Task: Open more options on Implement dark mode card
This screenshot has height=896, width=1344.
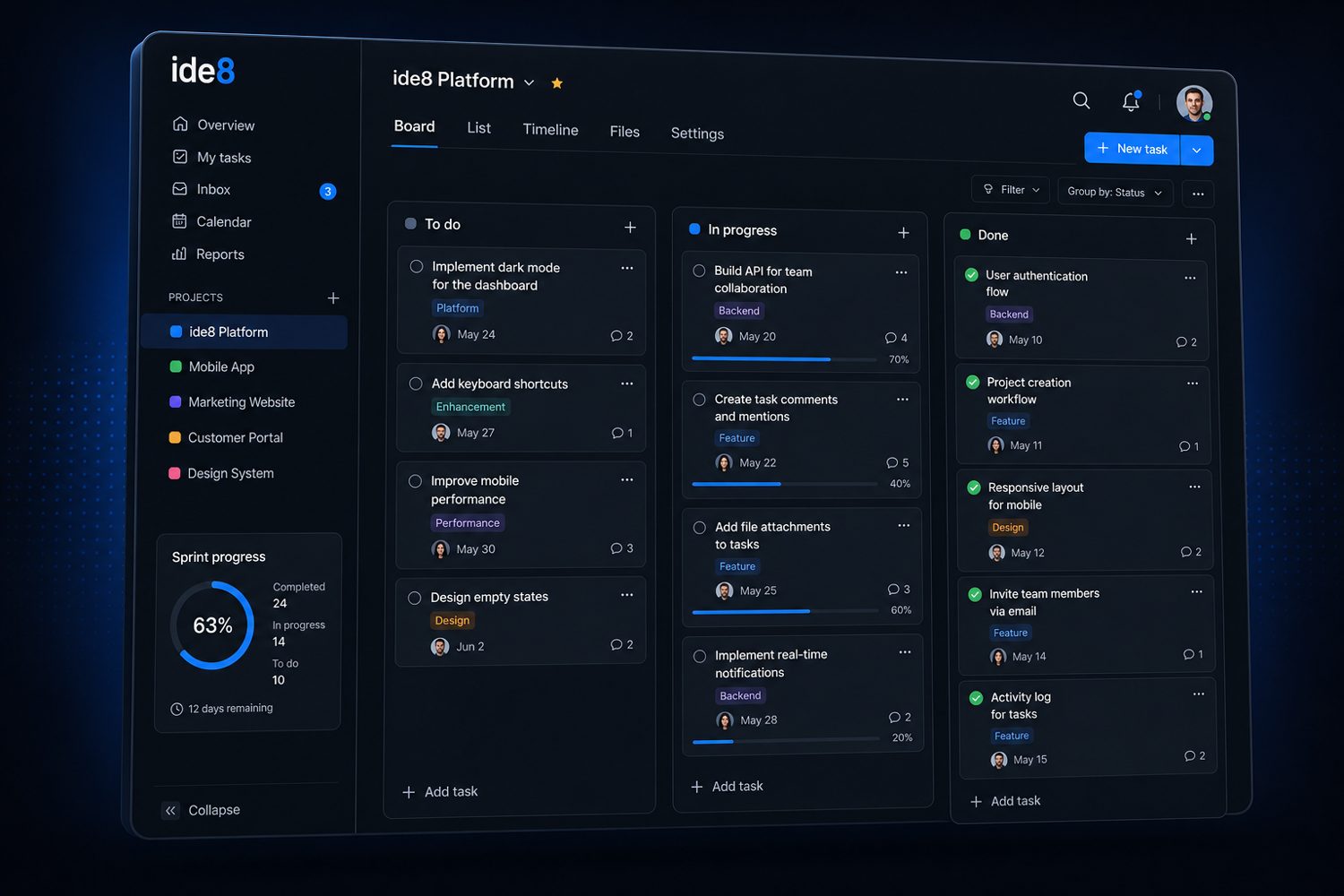Action: click(627, 268)
